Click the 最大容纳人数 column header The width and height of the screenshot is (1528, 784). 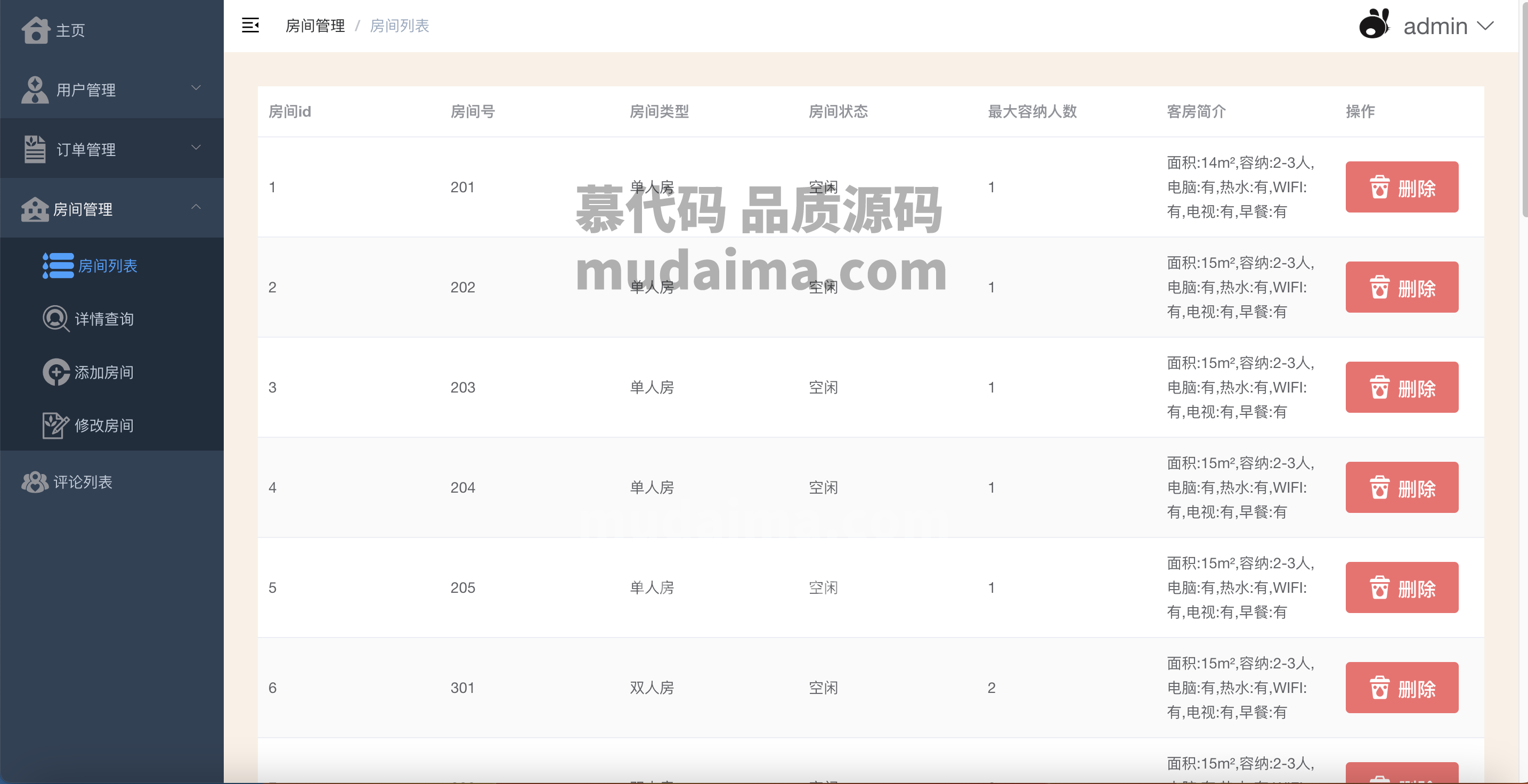(1032, 111)
